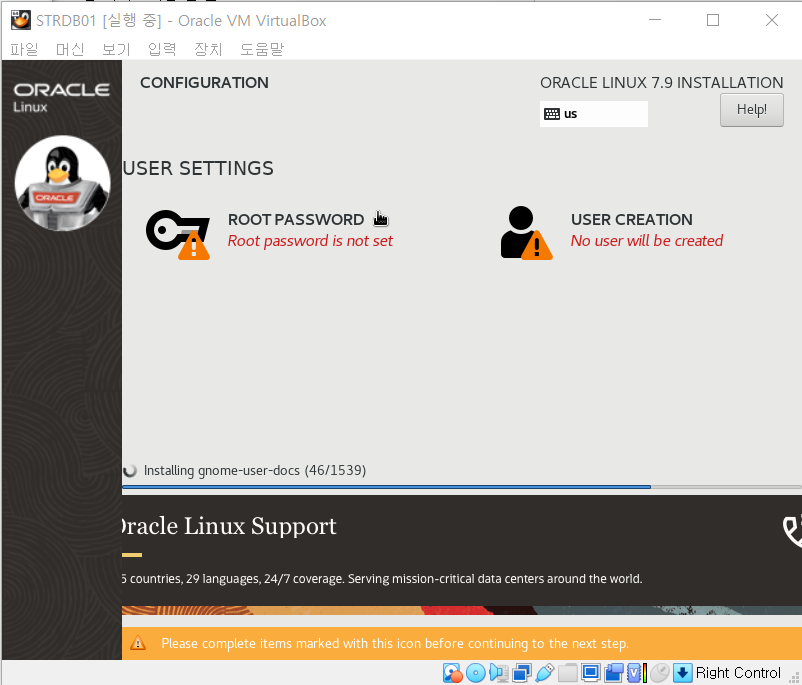This screenshot has height=685, width=802.
Task: Click the USER SETTINGS heading
Action: (198, 168)
